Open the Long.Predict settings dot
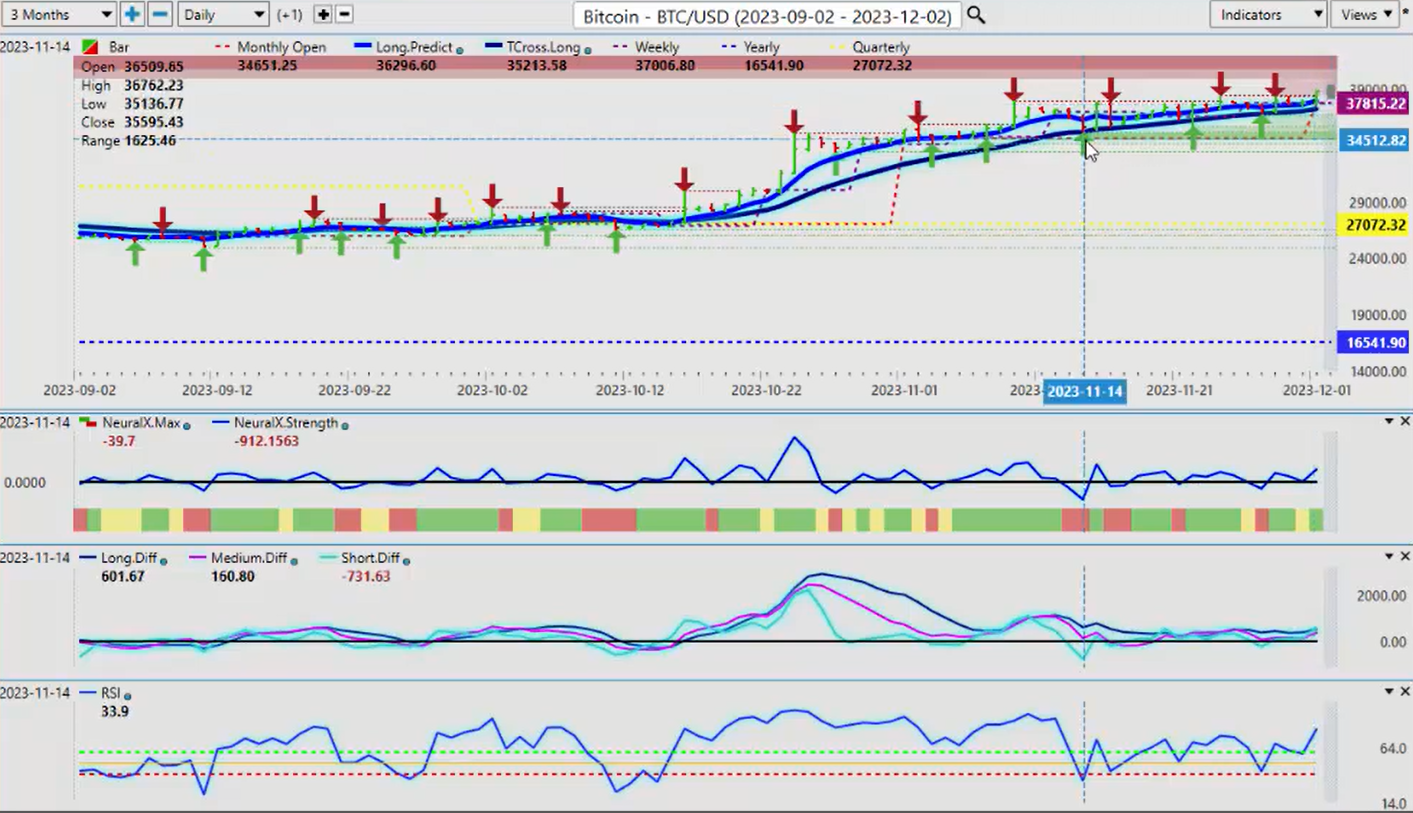Image resolution: width=1413 pixels, height=813 pixels. tap(460, 48)
